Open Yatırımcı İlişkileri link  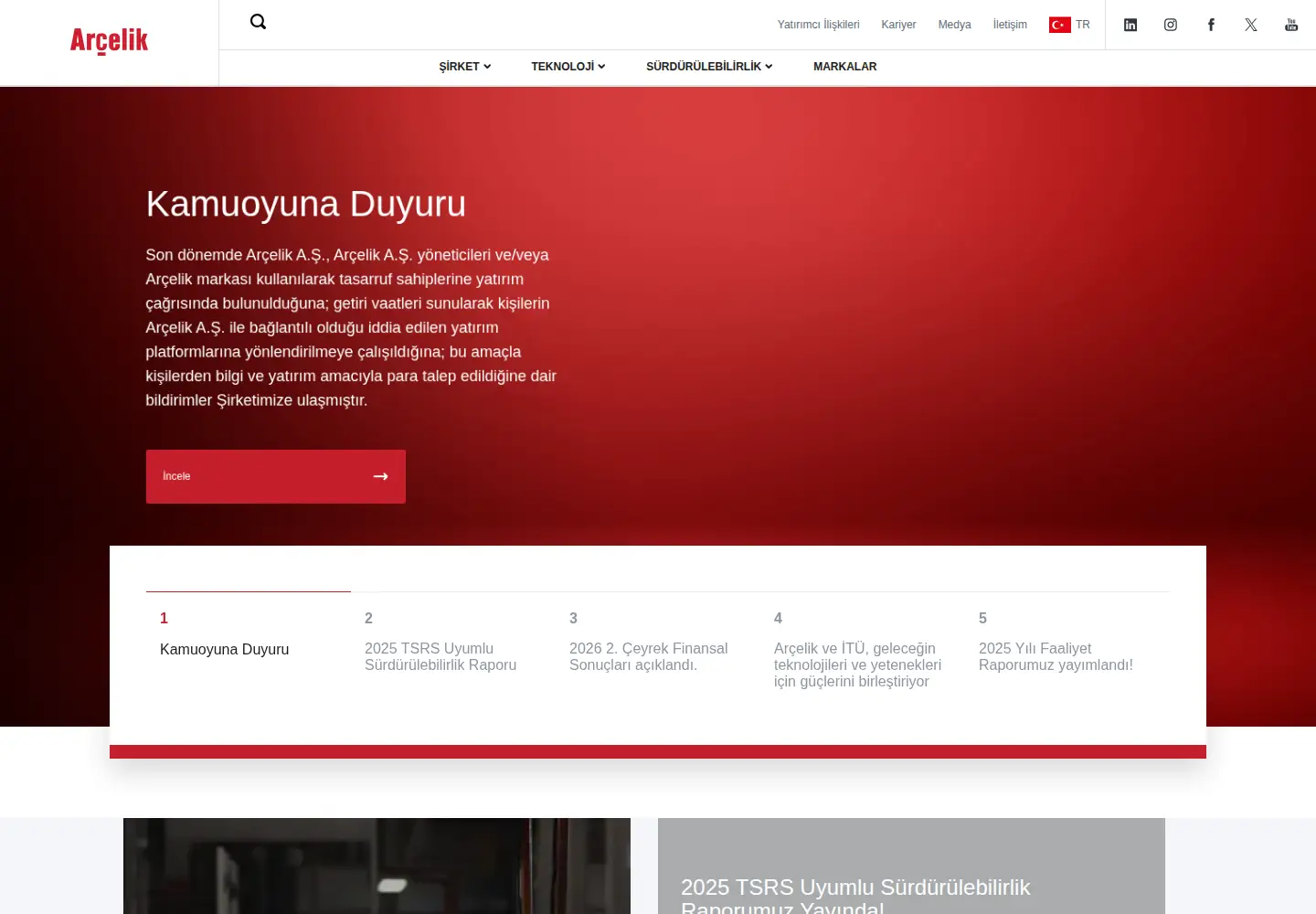tap(819, 25)
